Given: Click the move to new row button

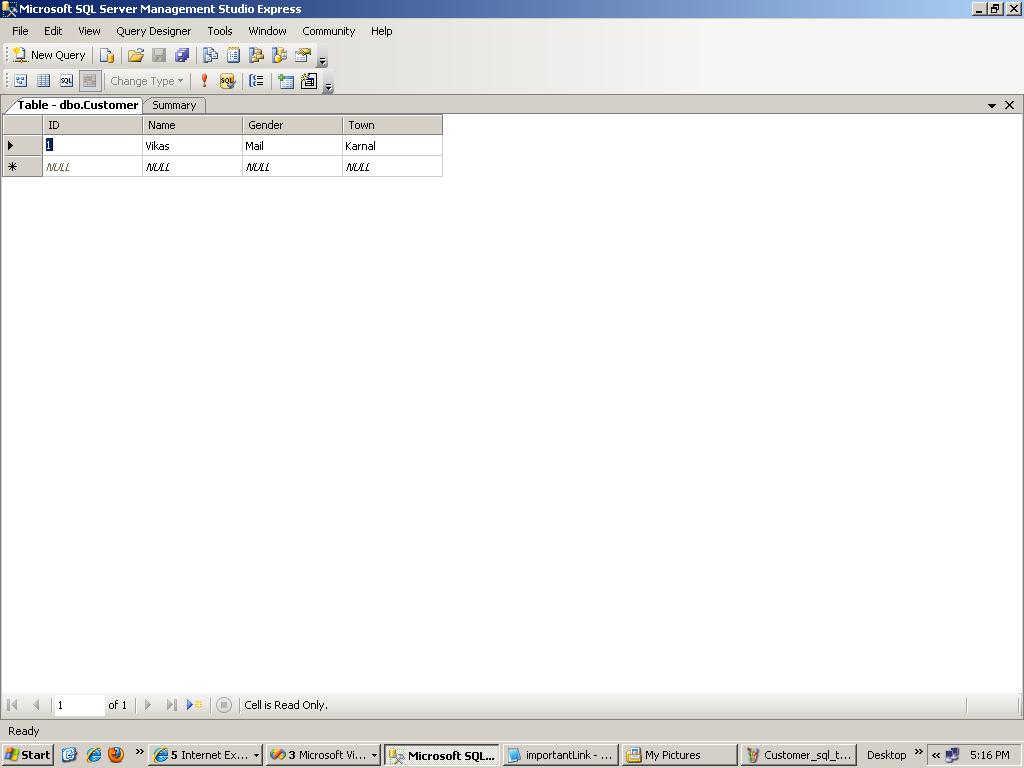Looking at the screenshot, I should click(x=195, y=705).
